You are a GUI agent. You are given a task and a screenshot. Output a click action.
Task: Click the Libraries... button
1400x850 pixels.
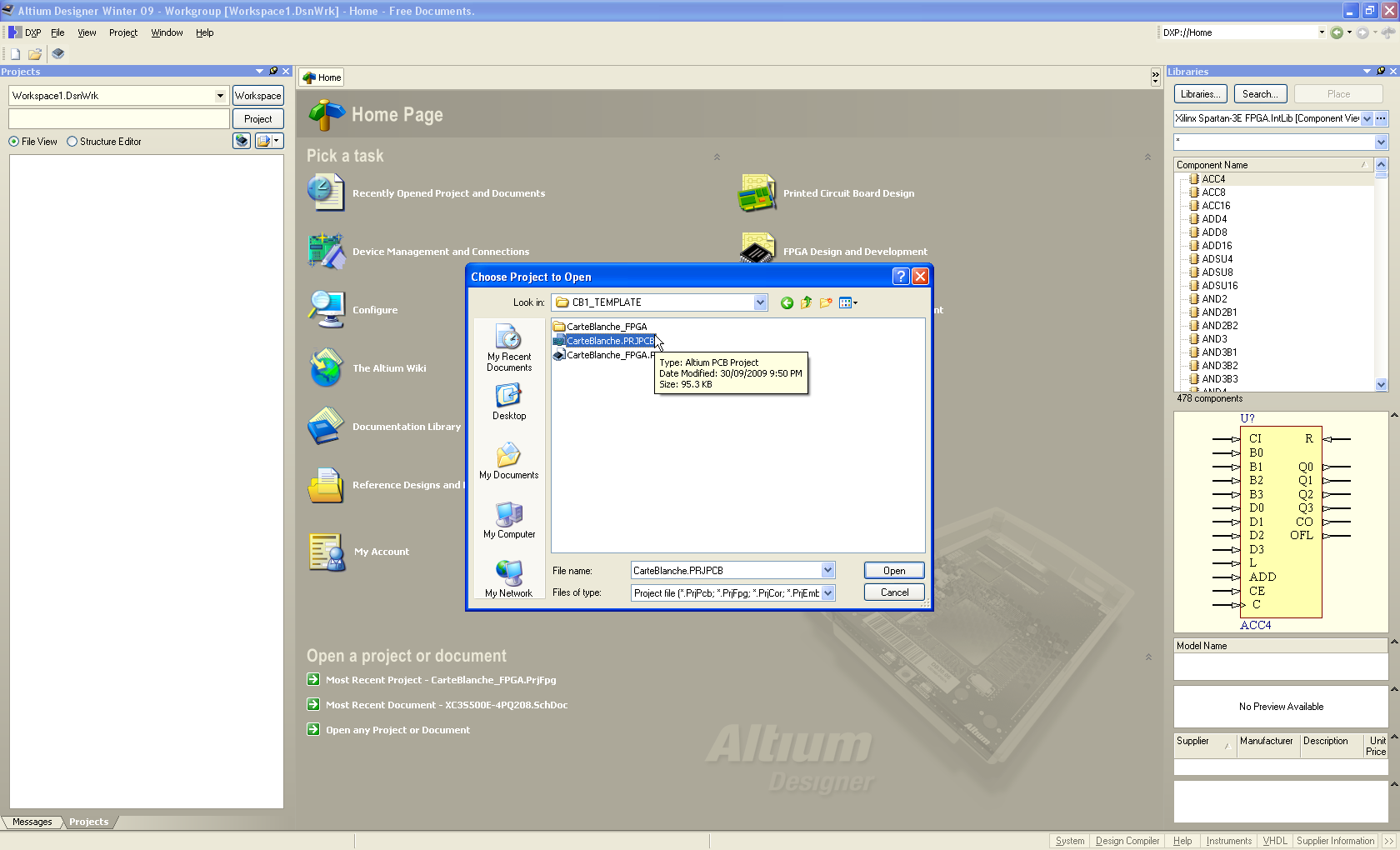[1201, 94]
